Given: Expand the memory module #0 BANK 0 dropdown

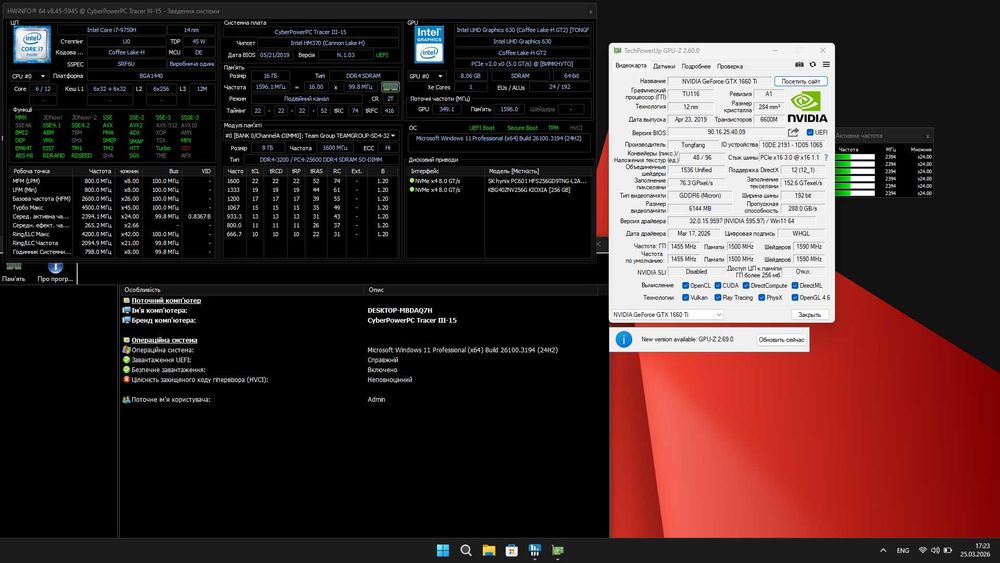Looking at the screenshot, I should [x=310, y=136].
